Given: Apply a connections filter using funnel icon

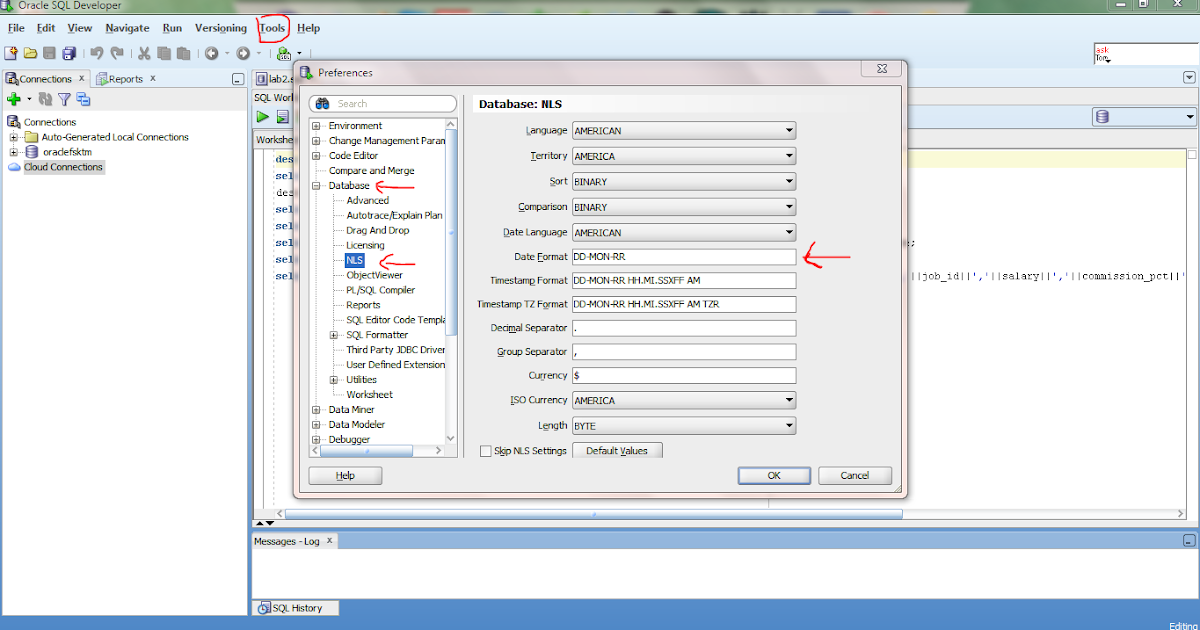Looking at the screenshot, I should click(63, 99).
